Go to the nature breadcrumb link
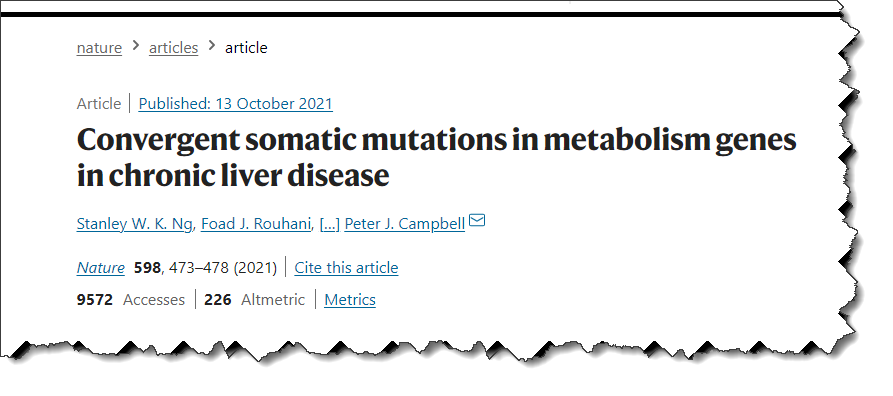This screenshot has width=893, height=396. click(x=99, y=48)
